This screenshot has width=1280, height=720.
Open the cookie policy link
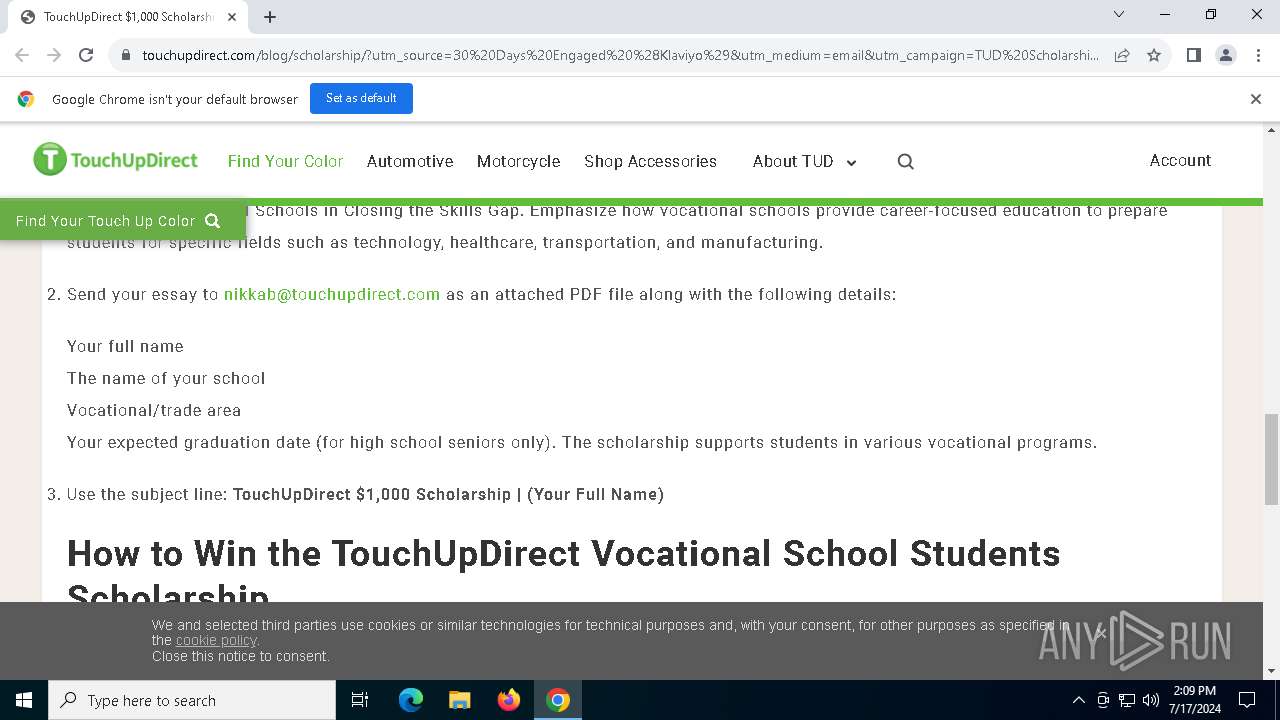click(x=216, y=640)
